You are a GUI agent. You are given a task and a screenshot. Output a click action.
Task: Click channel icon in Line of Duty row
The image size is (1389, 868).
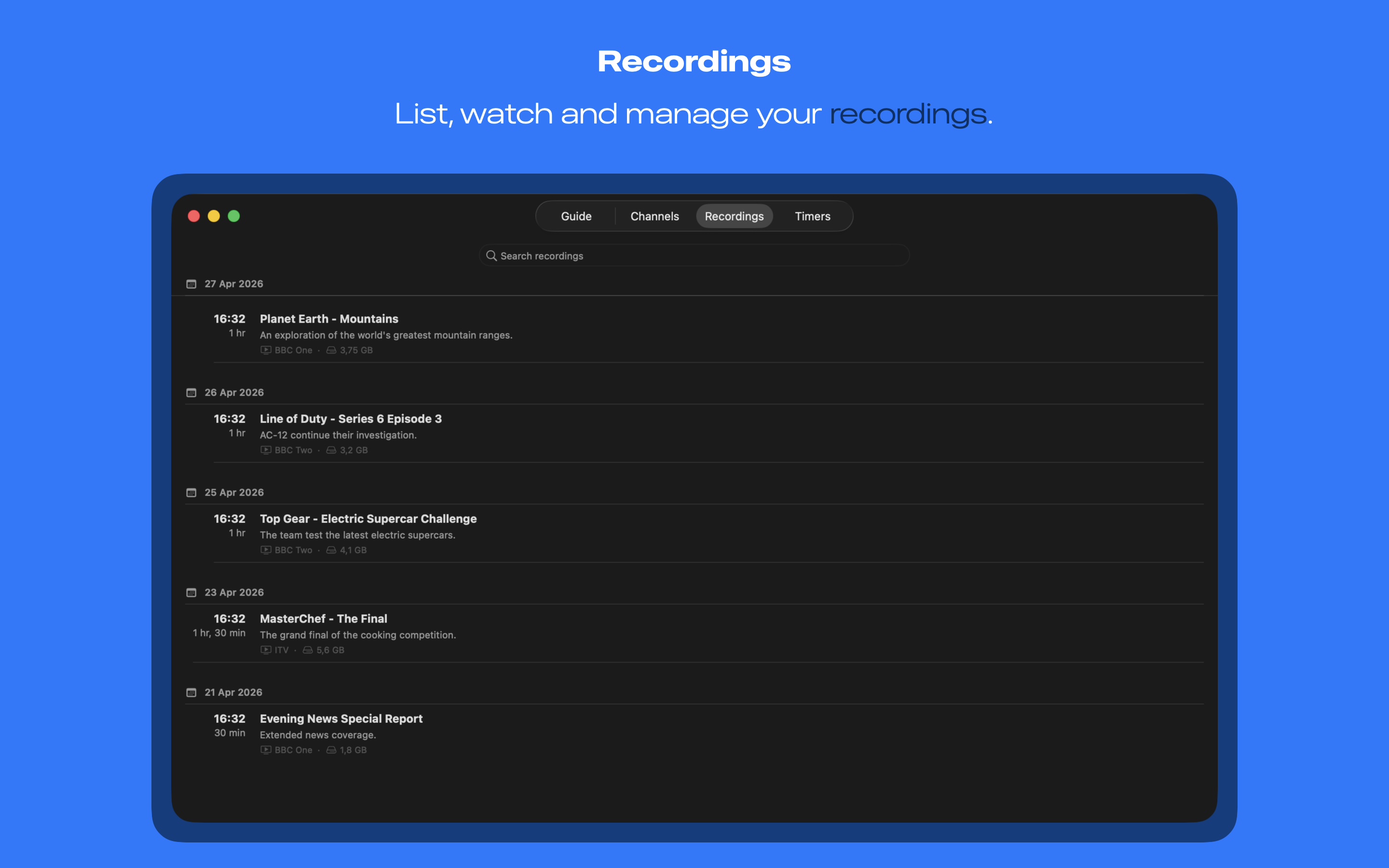[266, 450]
